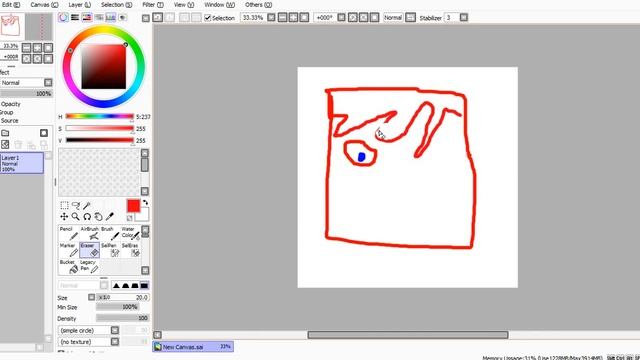This screenshot has width=640, height=360.
Task: Open the View menu
Action: point(184,4)
